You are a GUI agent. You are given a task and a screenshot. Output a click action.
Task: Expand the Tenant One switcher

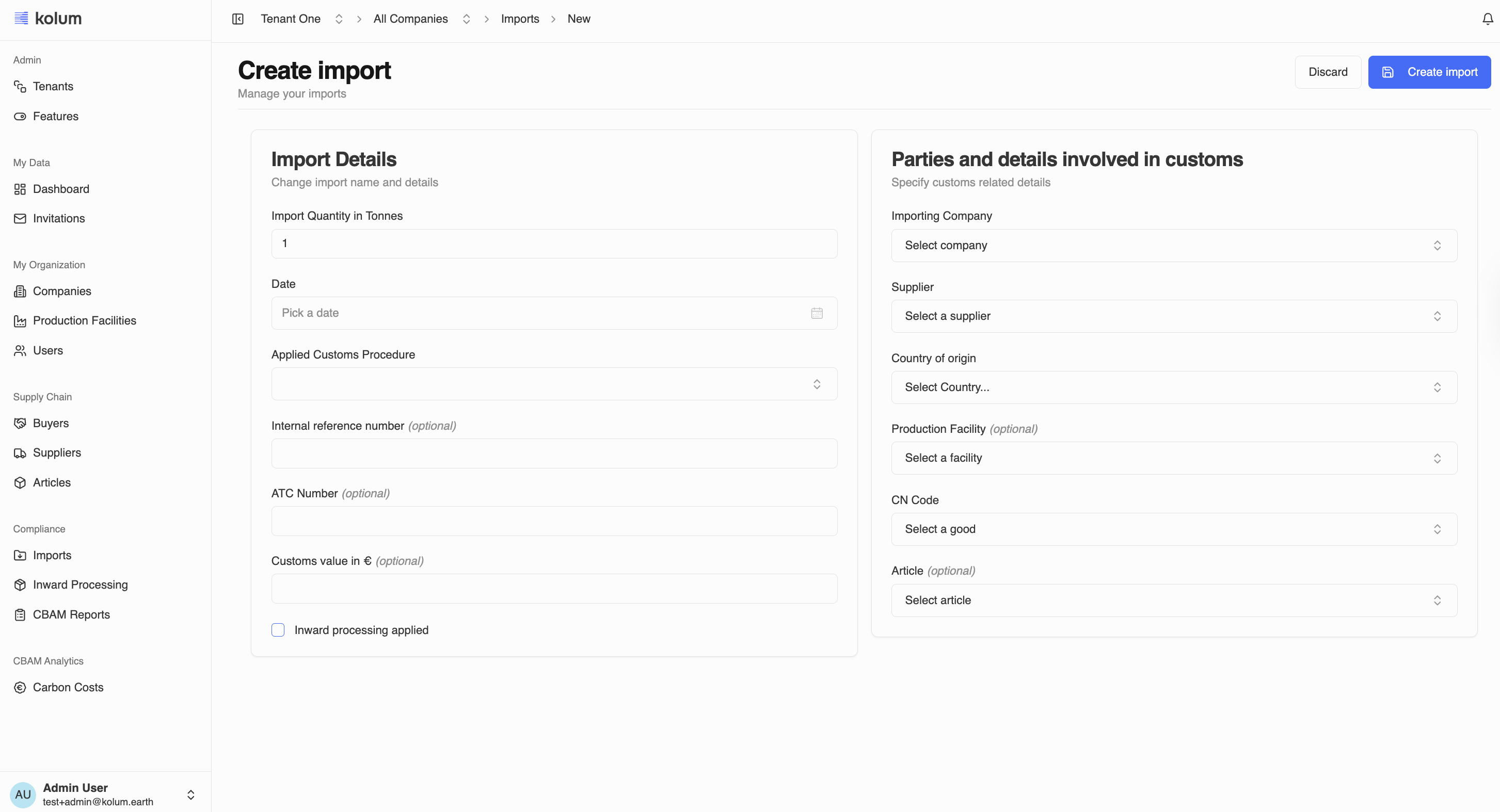tap(338, 19)
